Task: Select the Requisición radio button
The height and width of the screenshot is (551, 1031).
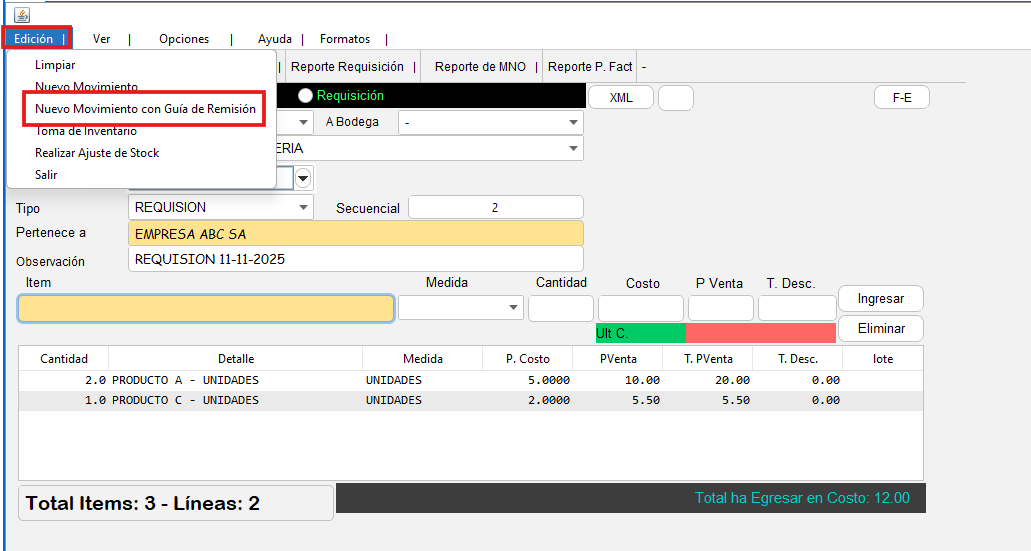Action: coord(306,96)
